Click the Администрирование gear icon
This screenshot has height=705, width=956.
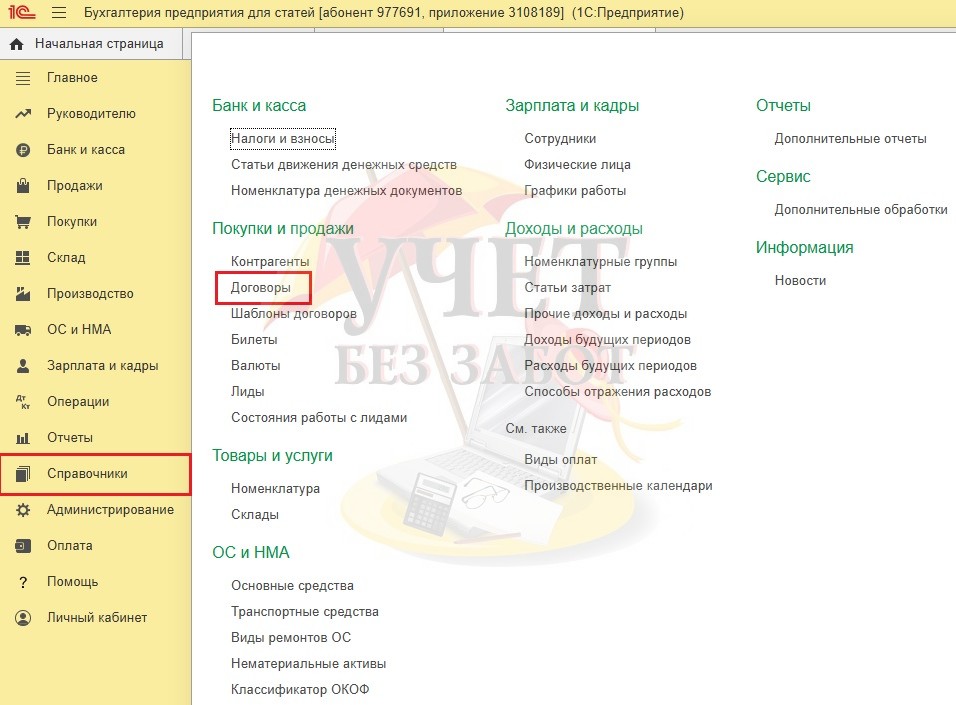23,510
